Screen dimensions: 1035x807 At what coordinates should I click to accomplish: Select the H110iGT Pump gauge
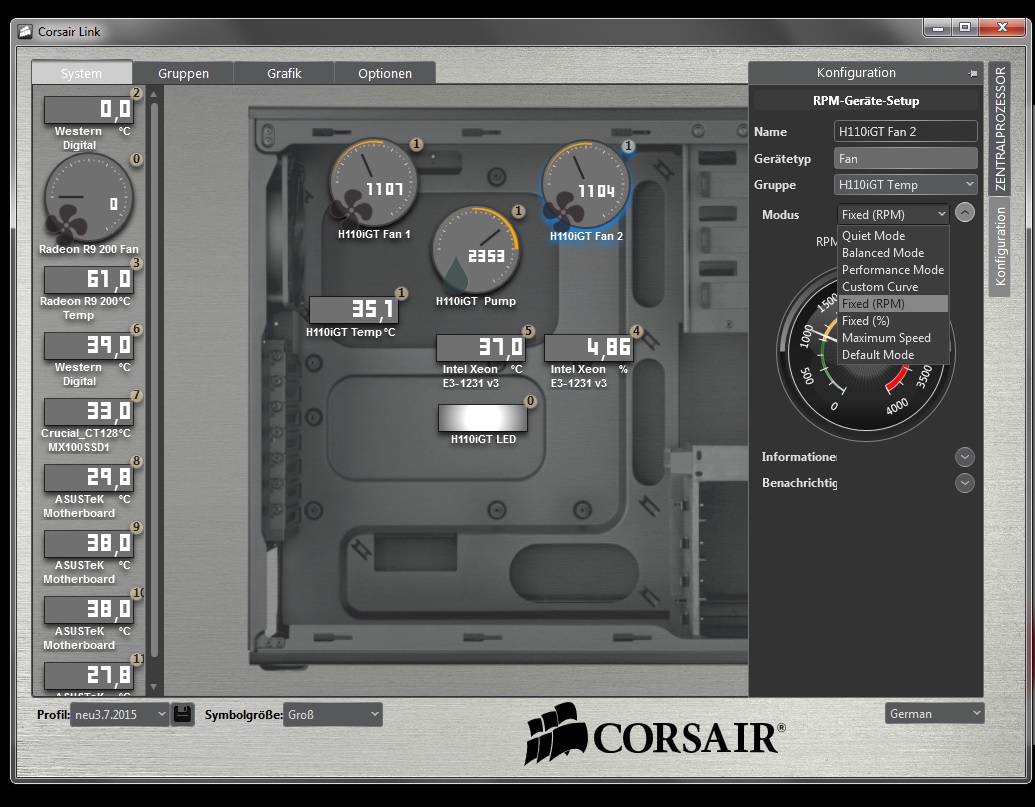coord(476,250)
